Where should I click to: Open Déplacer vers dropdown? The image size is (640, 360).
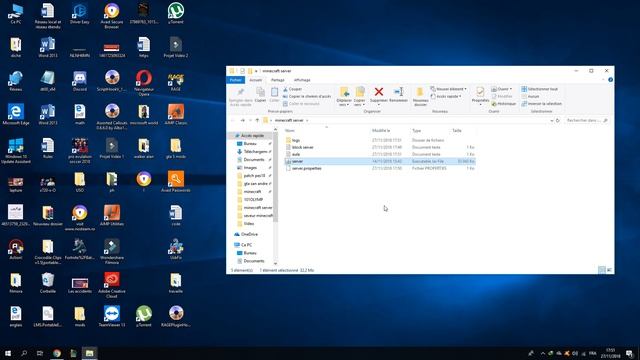coord(344,97)
